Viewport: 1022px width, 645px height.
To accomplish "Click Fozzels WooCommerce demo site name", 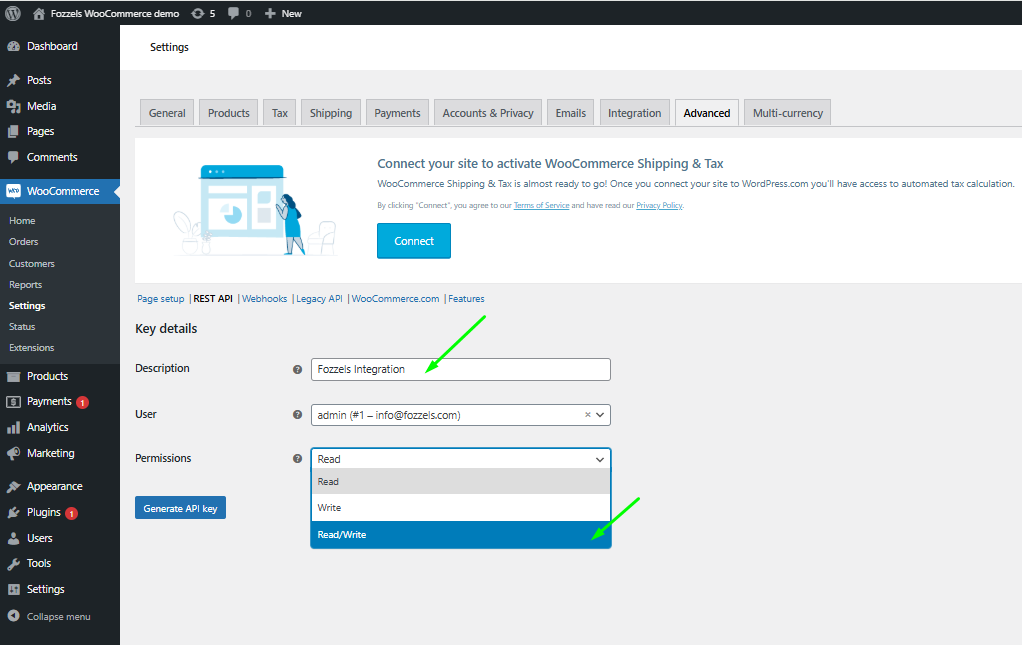I will click(115, 14).
